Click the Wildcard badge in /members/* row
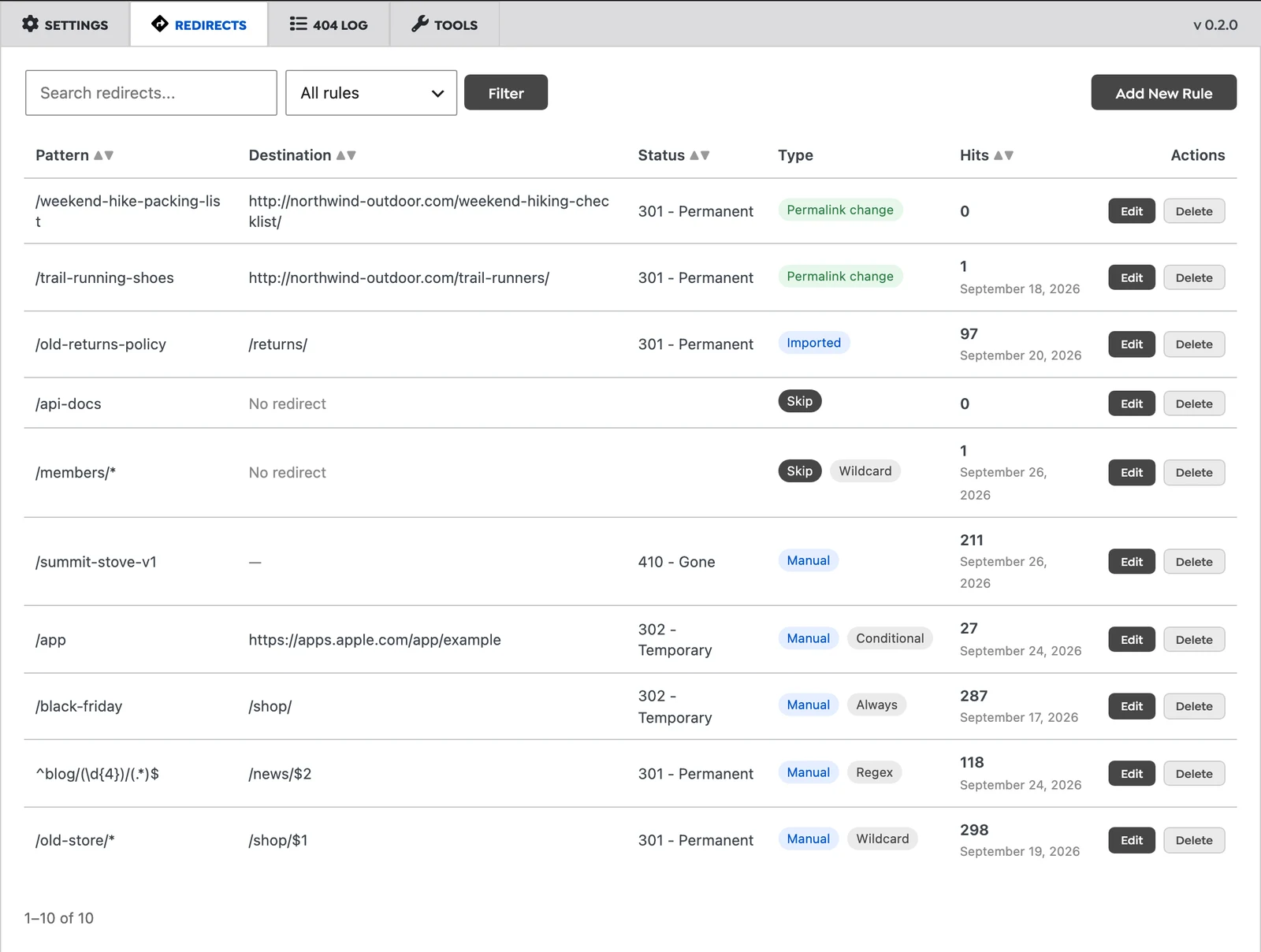 pos(865,470)
